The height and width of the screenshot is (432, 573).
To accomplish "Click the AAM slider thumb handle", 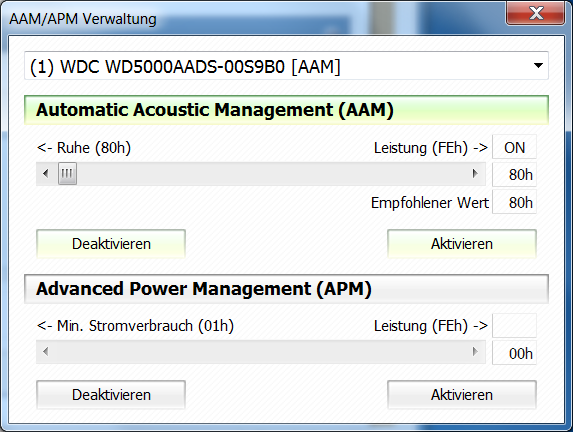I will (67, 174).
